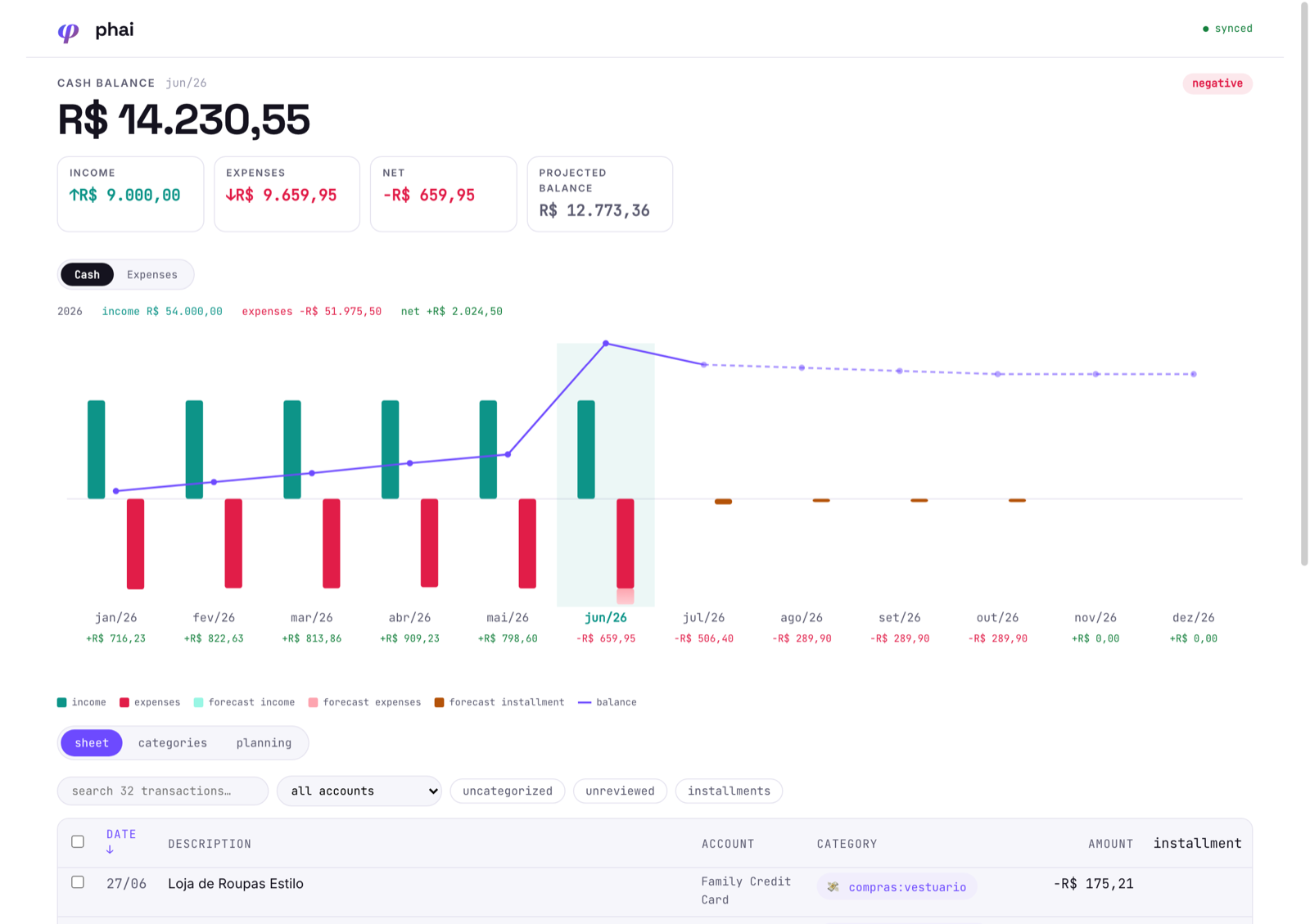
Task: Click the forecast installment legend swatch
Action: tap(440, 702)
